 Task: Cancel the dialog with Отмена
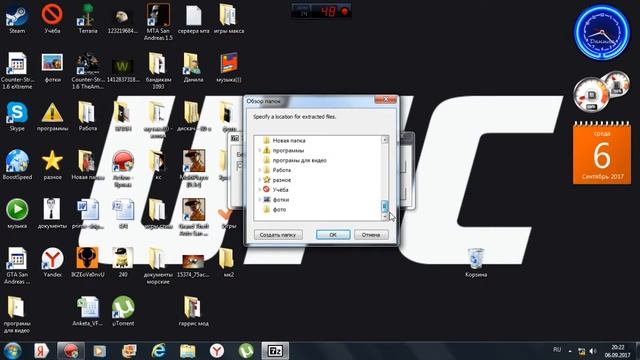pyautogui.click(x=371, y=235)
